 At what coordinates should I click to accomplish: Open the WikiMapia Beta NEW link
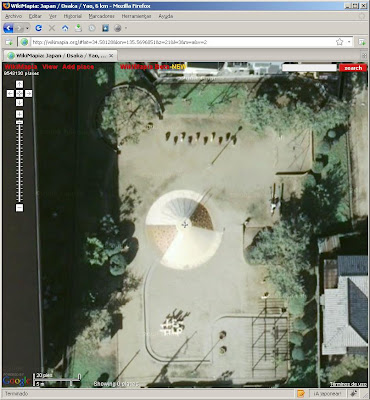coord(153,67)
